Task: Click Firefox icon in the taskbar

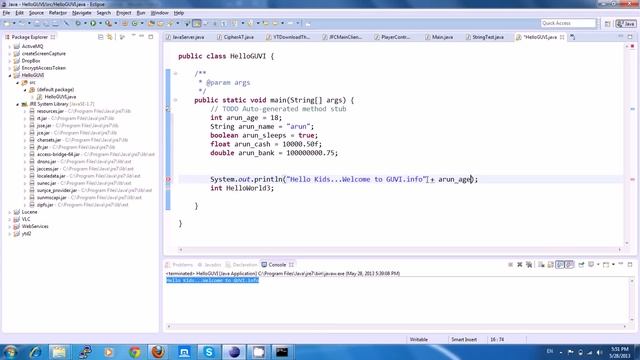Action: 158,352
